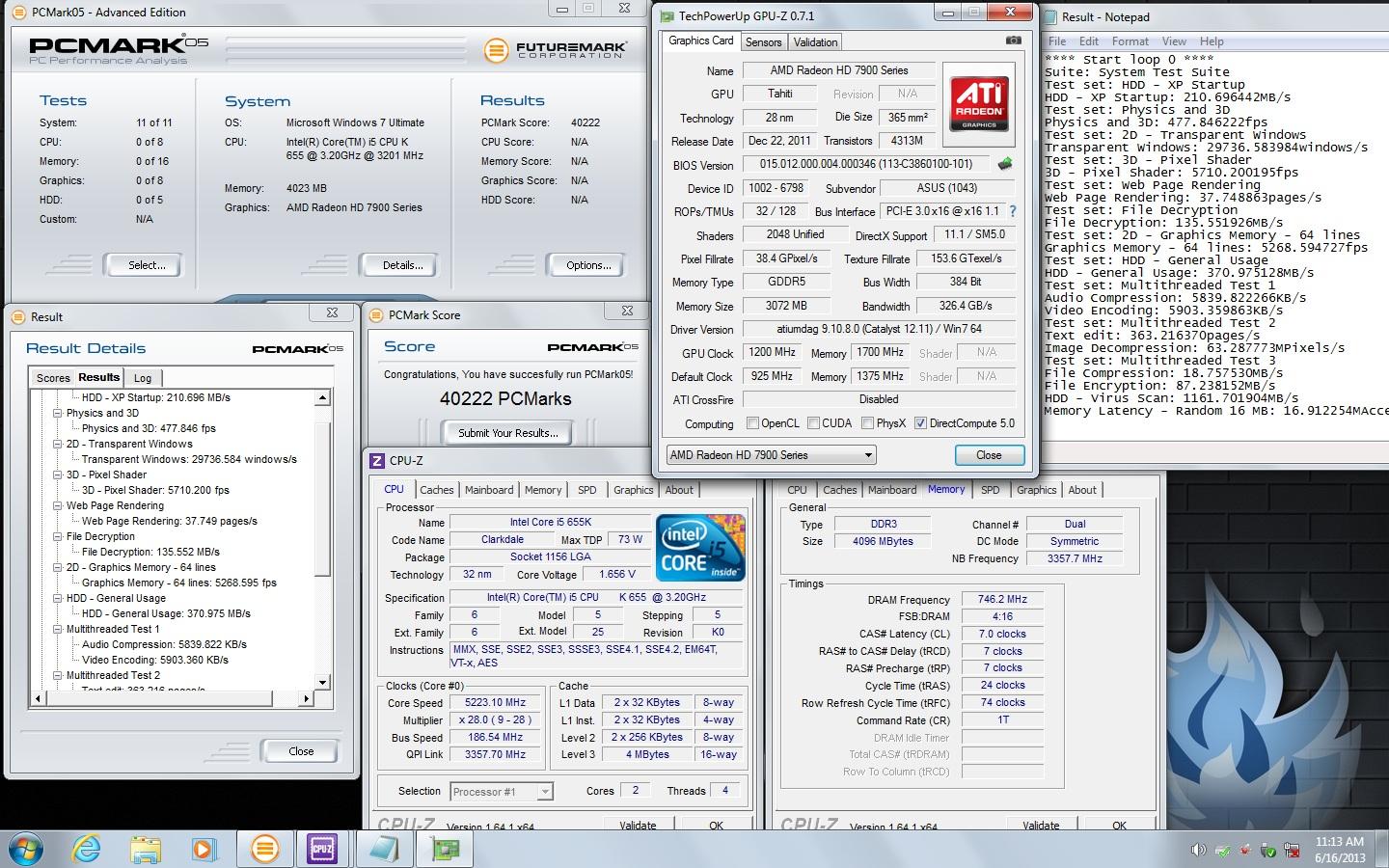Screen dimensions: 1389x868
Task: Open Windows Media Player taskbar icon
Action: point(204,849)
